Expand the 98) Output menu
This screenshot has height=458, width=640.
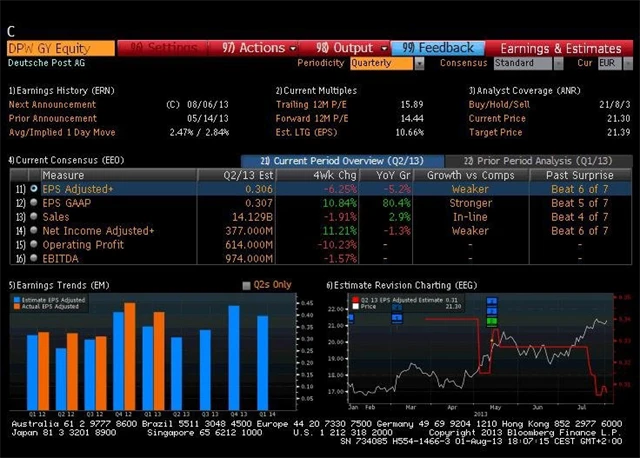[351, 48]
